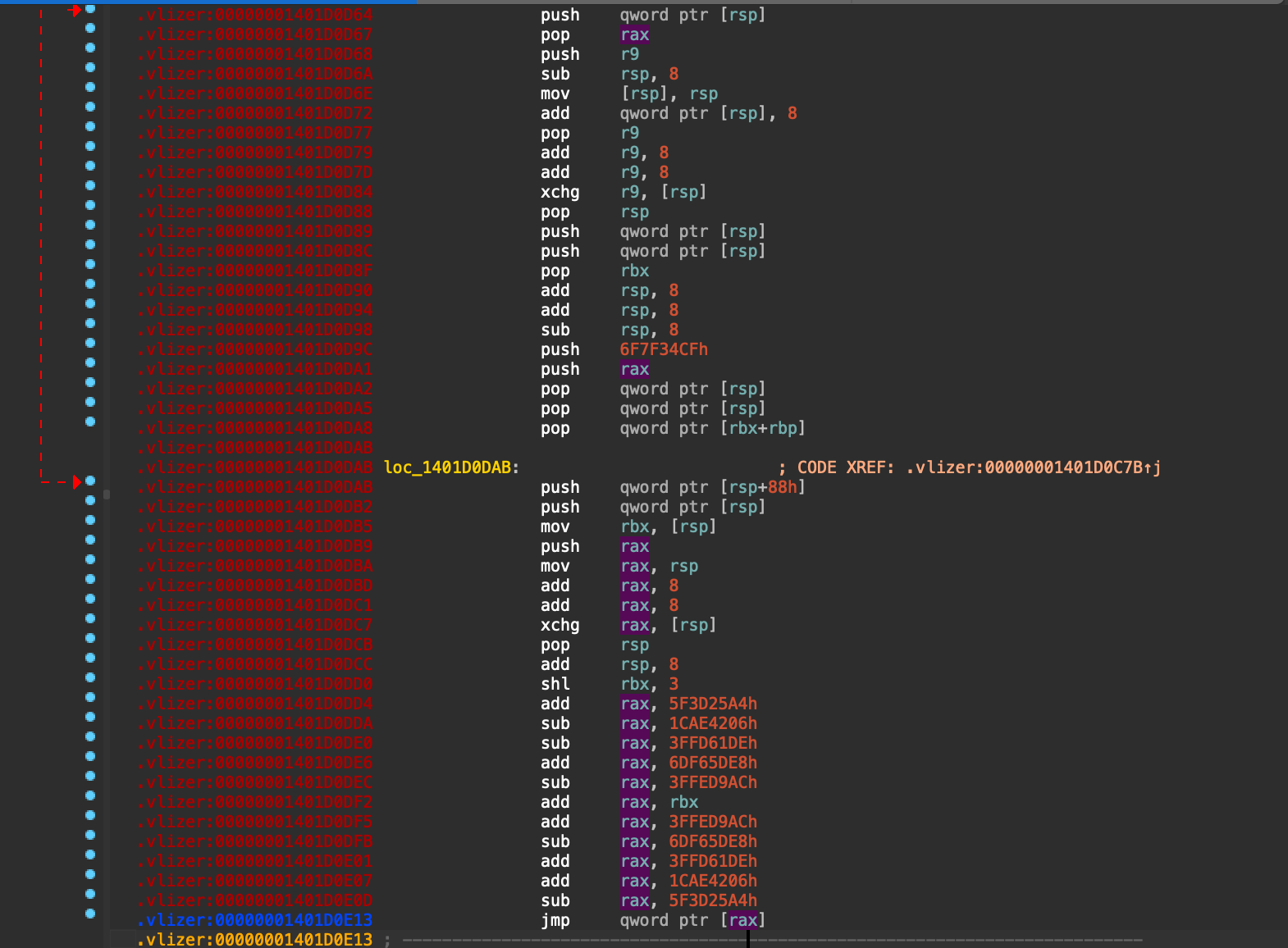Image resolution: width=1288 pixels, height=948 pixels.
Task: Click the address 1401D0D64 on the first line
Action: click(x=255, y=15)
